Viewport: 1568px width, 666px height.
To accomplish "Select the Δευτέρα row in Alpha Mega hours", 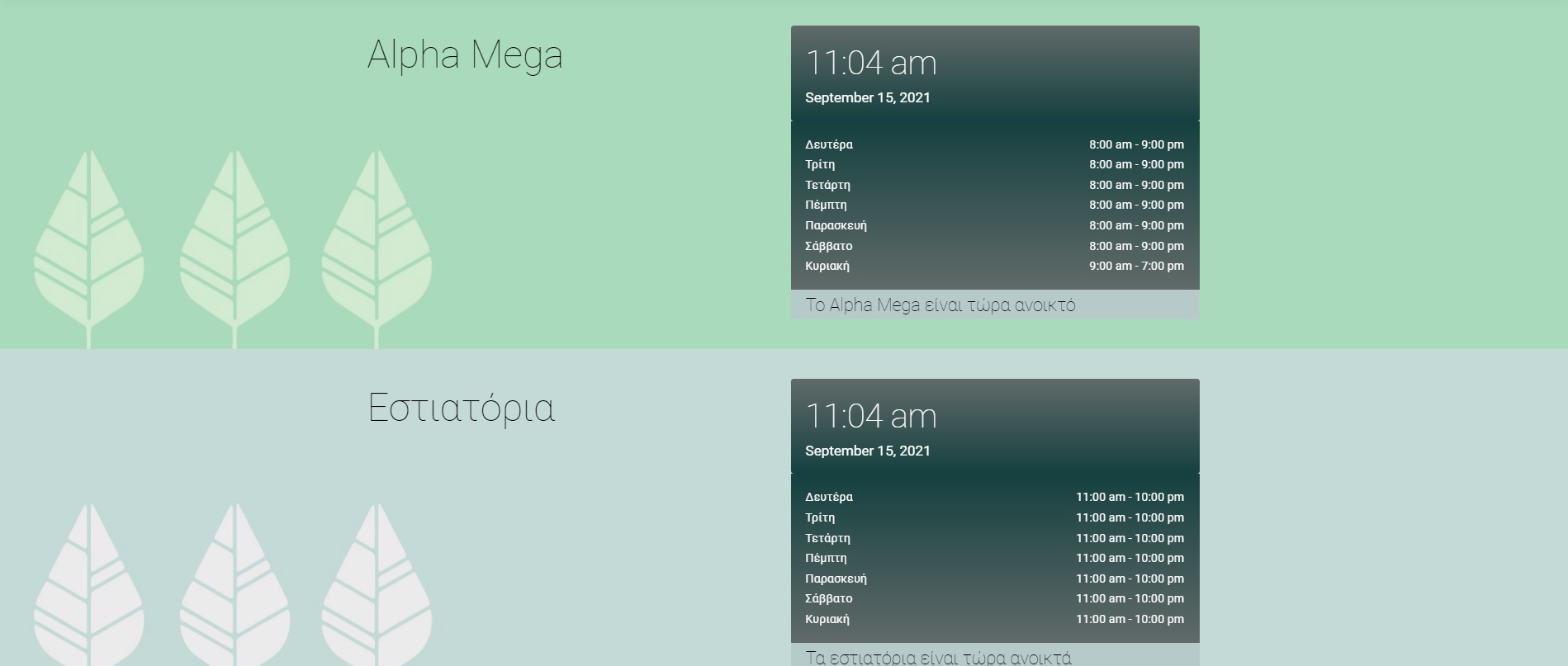I will pos(829,144).
